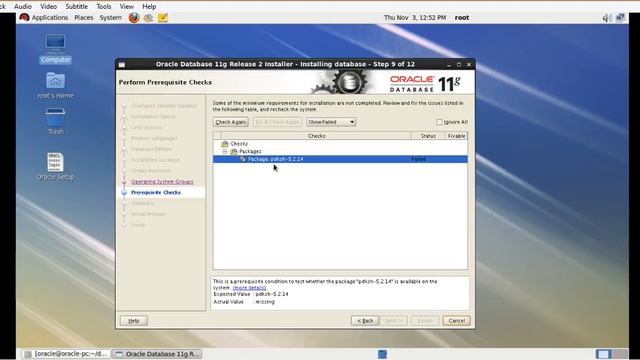Select the Checks root tree row
The width and height of the screenshot is (640, 360).
coord(340,144)
